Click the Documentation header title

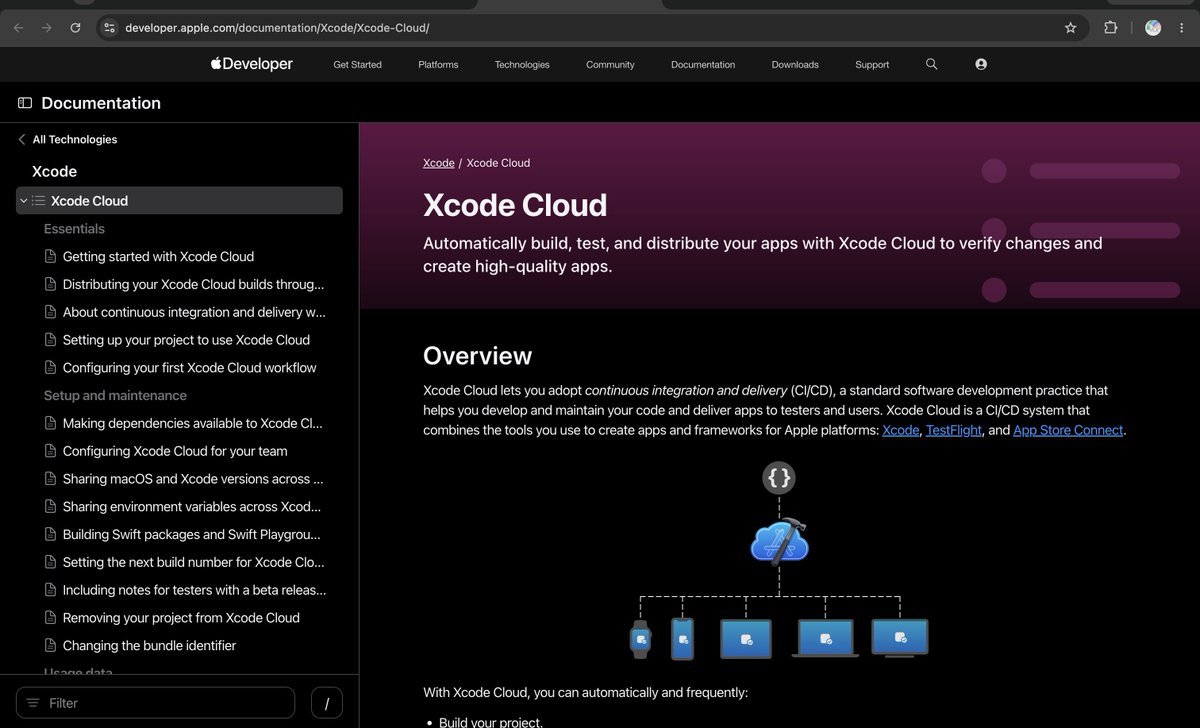point(101,103)
